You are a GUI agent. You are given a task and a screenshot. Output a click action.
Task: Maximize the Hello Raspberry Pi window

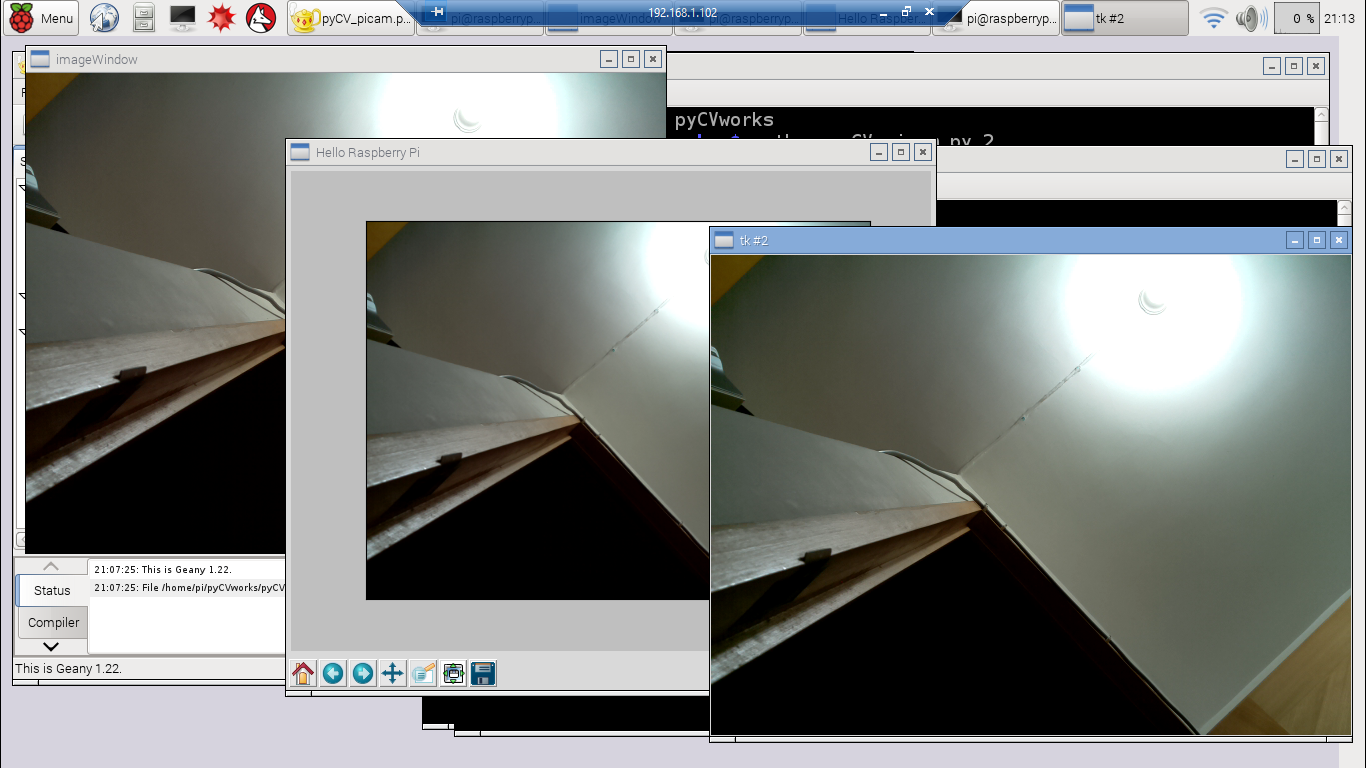click(900, 152)
